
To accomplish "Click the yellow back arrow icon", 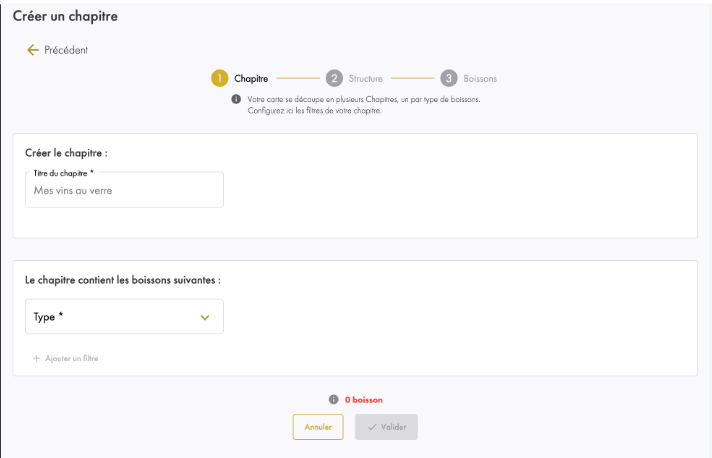I will tap(33, 50).
